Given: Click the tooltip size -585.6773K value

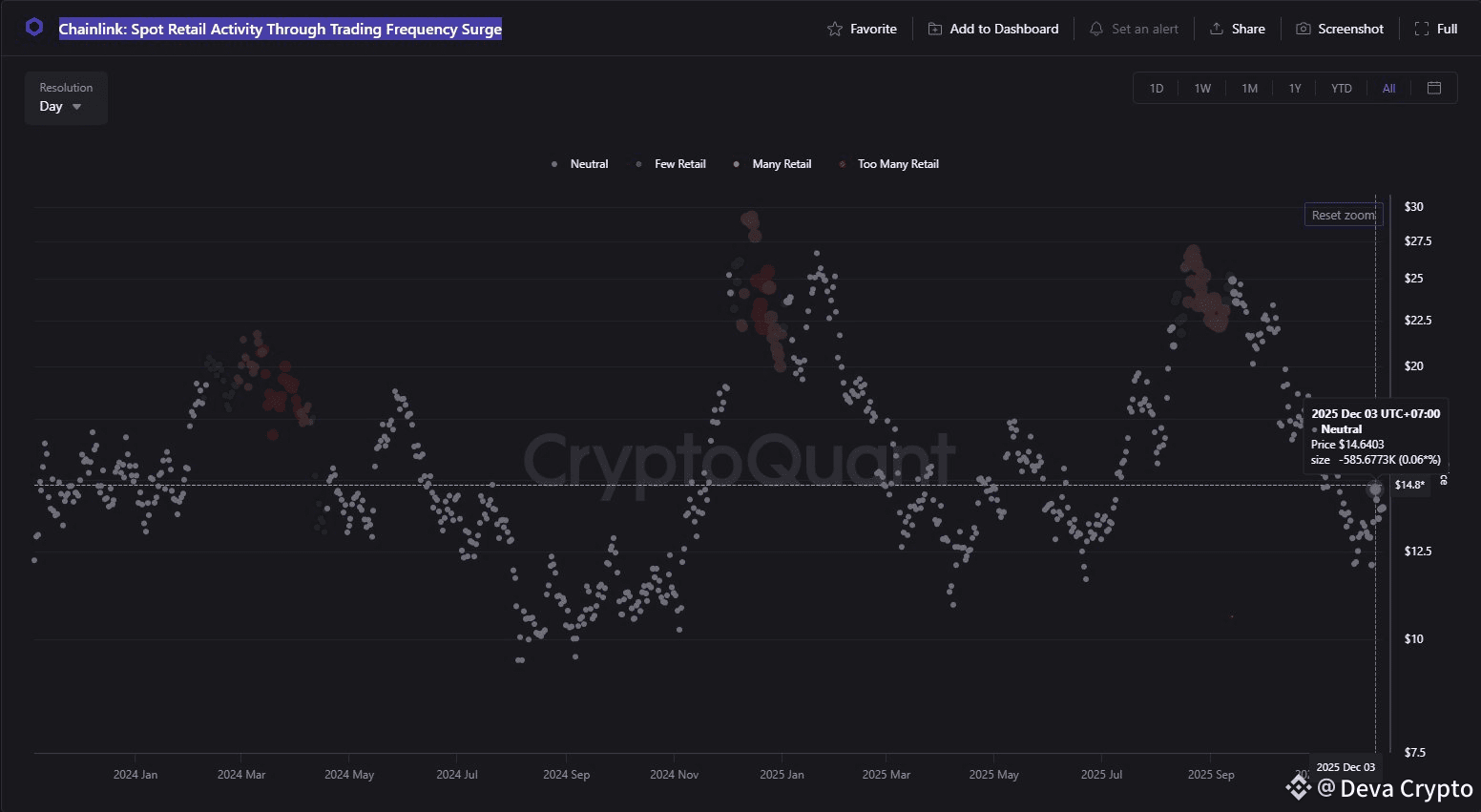Looking at the screenshot, I should 1366,460.
